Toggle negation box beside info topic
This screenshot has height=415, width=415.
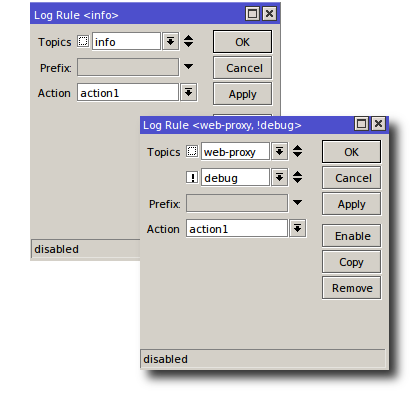click(x=83, y=41)
